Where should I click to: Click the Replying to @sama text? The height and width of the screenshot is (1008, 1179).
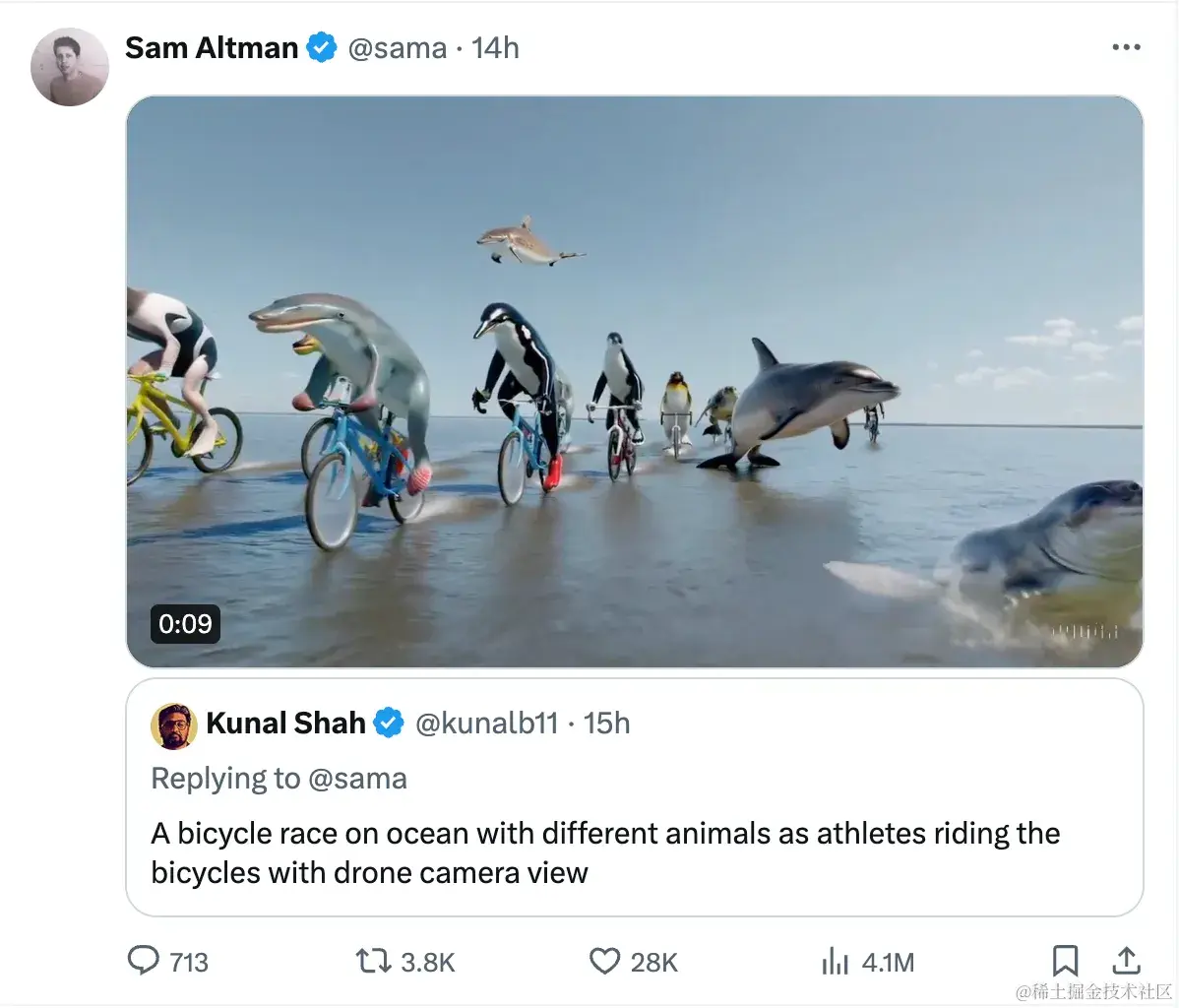(279, 779)
